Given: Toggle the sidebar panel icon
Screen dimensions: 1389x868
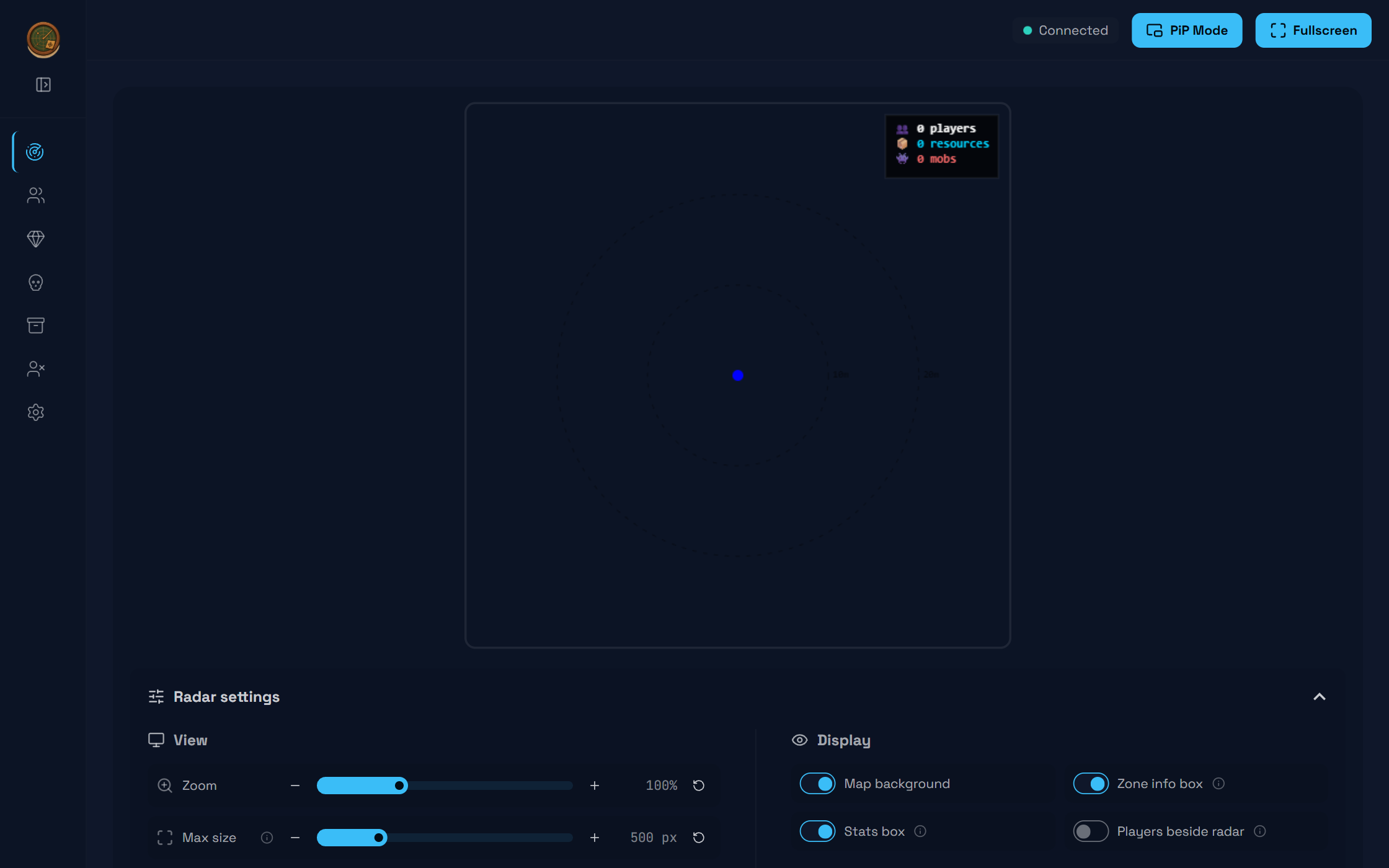Looking at the screenshot, I should [43, 85].
